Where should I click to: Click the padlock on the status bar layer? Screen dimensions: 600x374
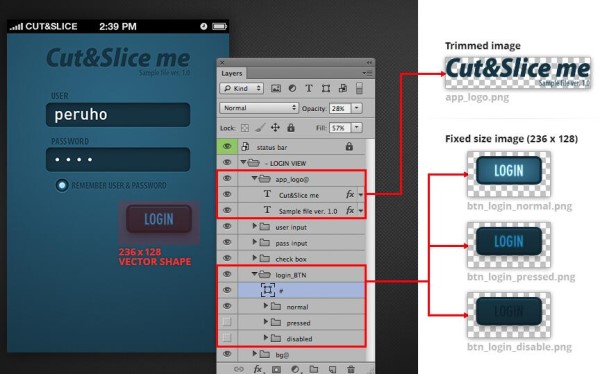pyautogui.click(x=349, y=146)
